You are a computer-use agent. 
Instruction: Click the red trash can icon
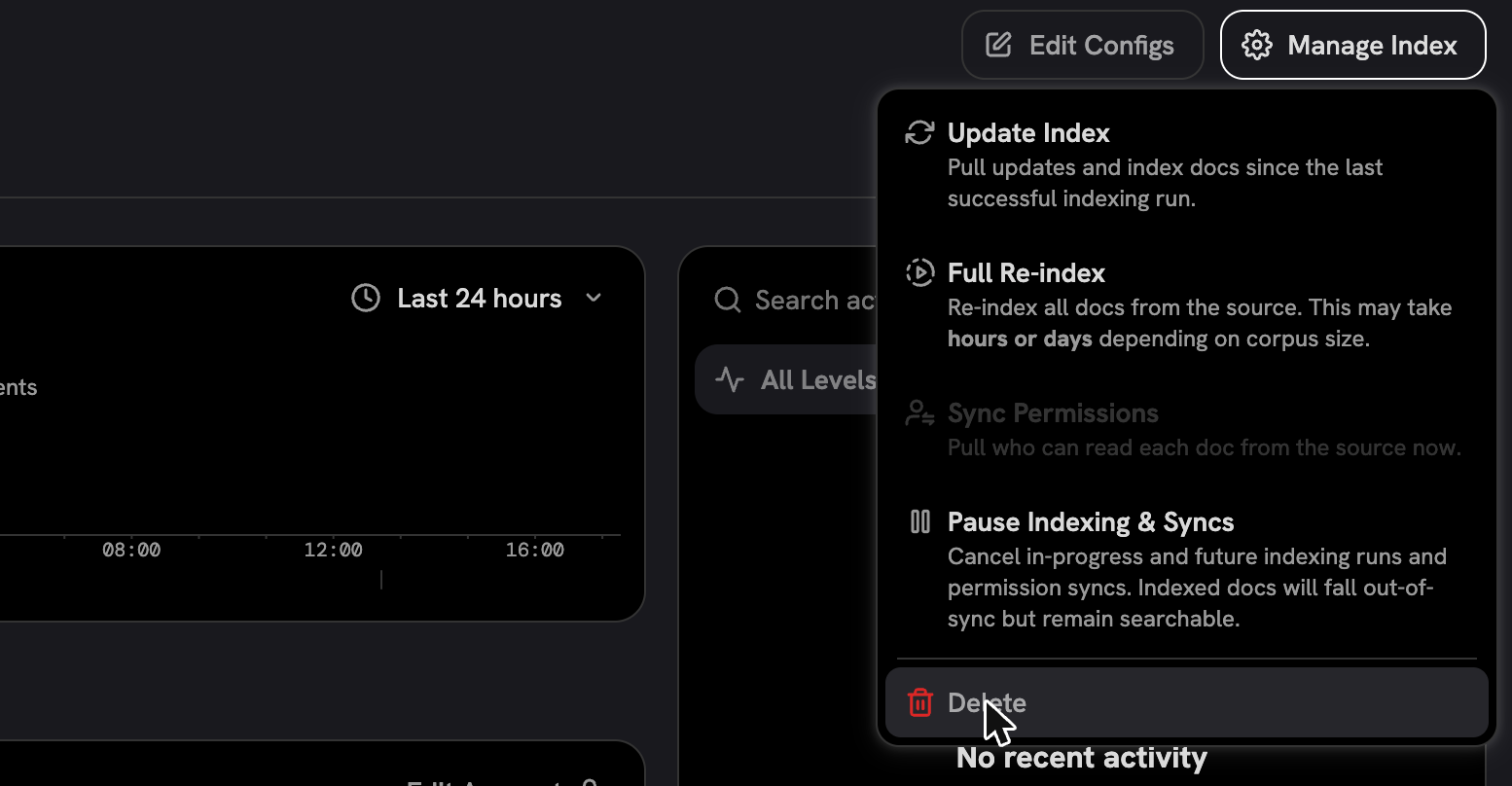[920, 703]
